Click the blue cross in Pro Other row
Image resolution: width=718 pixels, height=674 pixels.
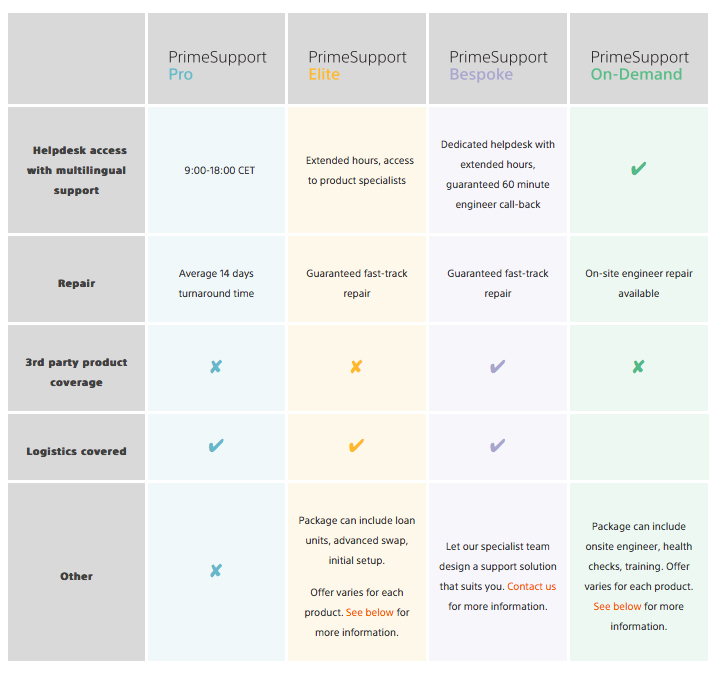tap(216, 571)
